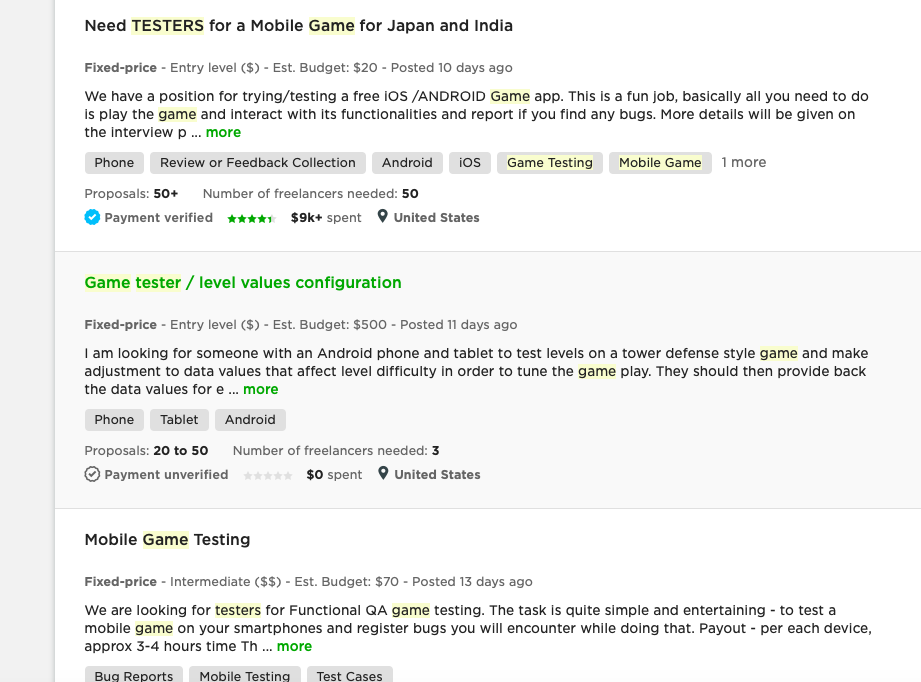
Task: Click the blue Payment verified badge icon
Action: [x=92, y=217]
